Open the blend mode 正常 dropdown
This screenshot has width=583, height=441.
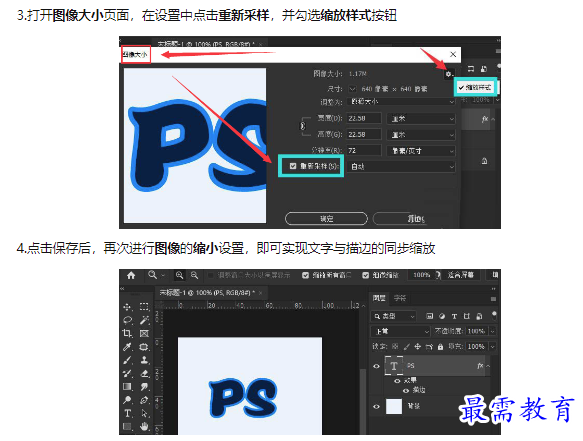(x=400, y=331)
